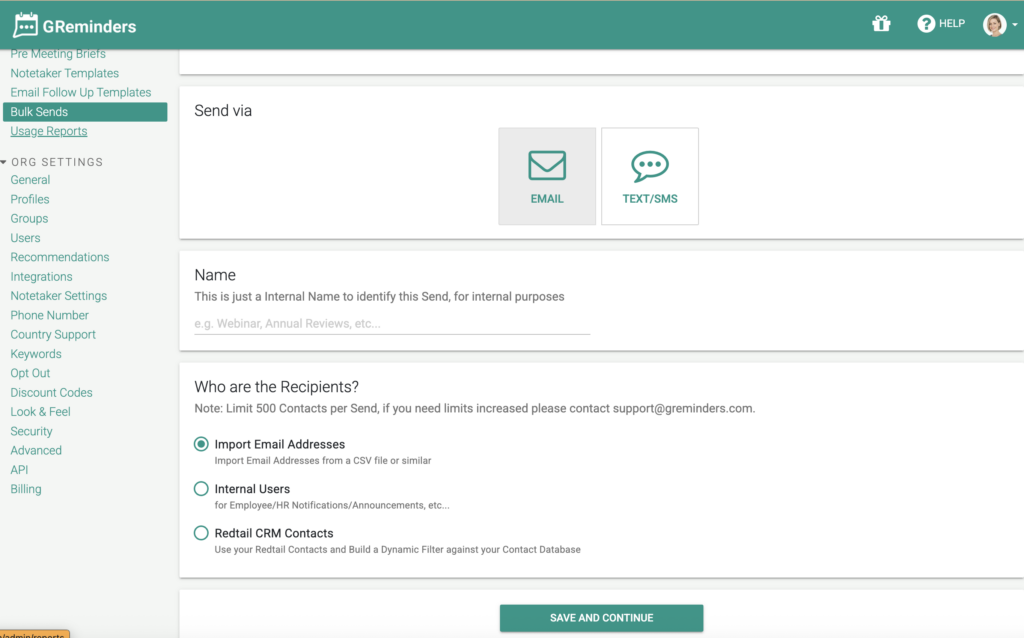Pick Redtail CRM Contacts recipient type
The height and width of the screenshot is (638, 1024).
tap(201, 533)
